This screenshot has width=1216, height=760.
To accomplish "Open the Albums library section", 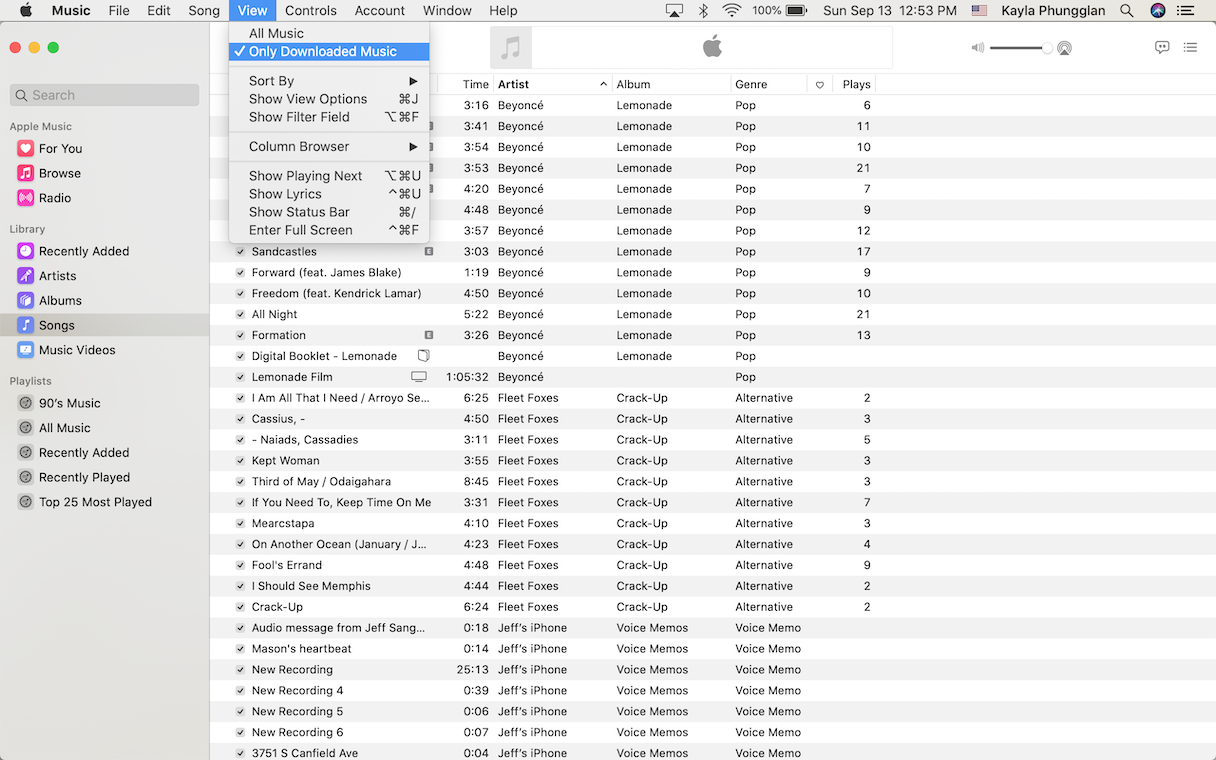I will coord(61,300).
